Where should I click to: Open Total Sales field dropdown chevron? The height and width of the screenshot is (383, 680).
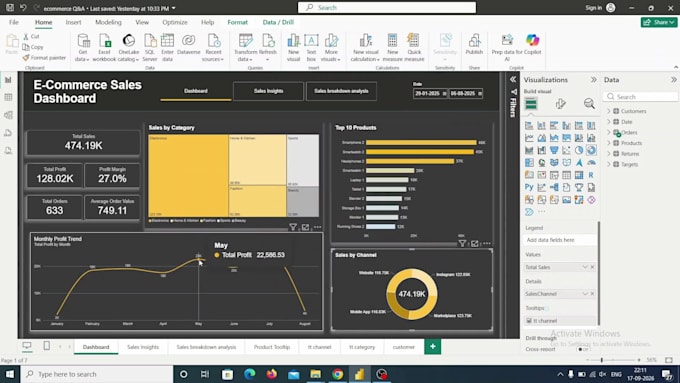pyautogui.click(x=585, y=267)
